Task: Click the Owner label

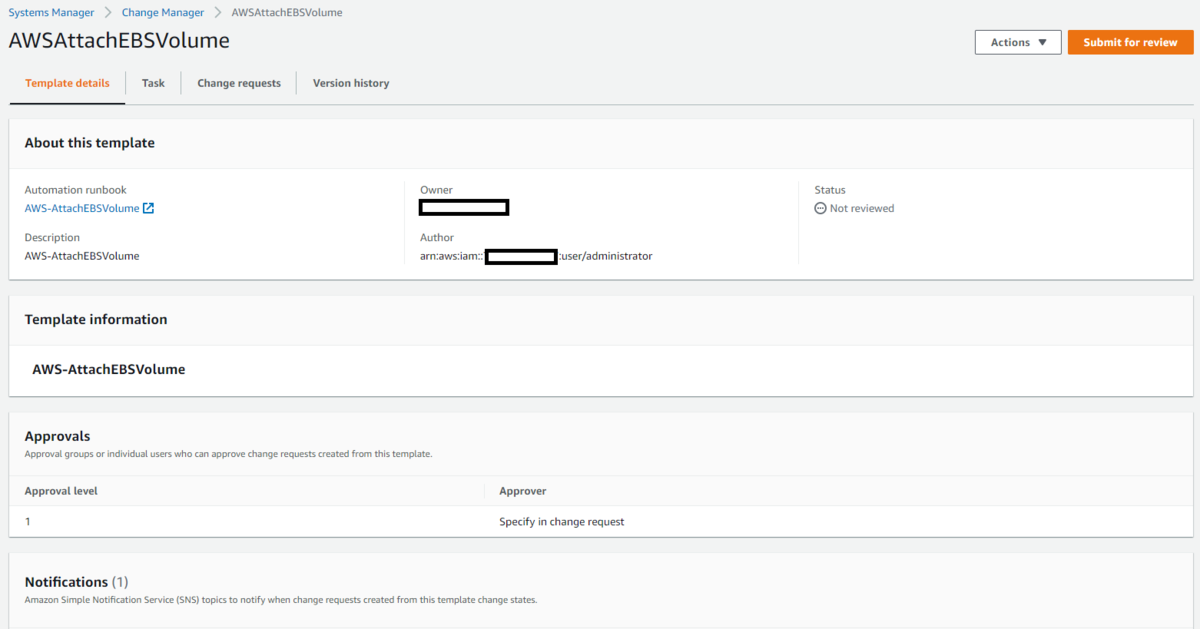Action: 436,190
